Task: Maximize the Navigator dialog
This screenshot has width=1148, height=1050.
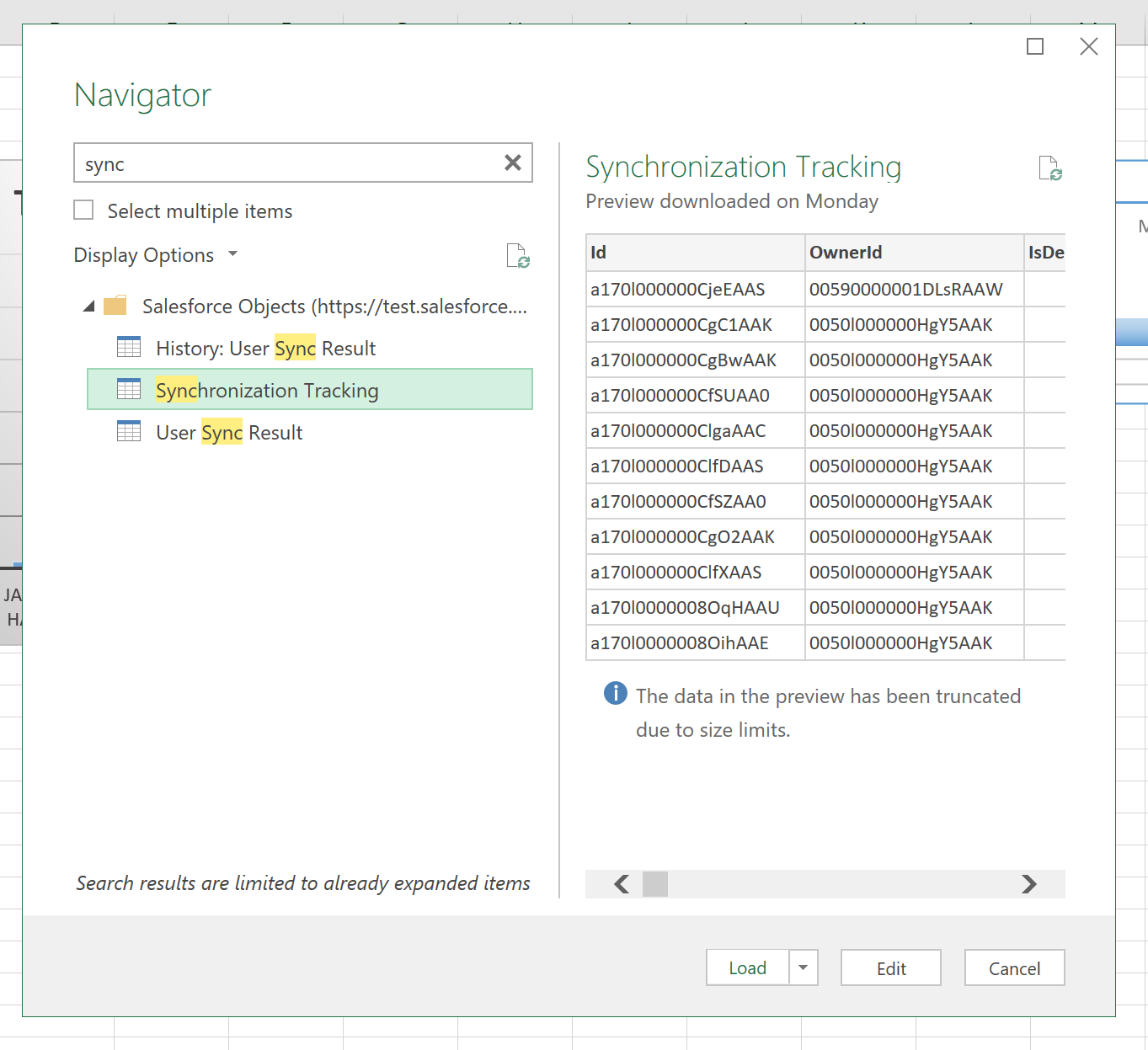Action: tap(1035, 46)
